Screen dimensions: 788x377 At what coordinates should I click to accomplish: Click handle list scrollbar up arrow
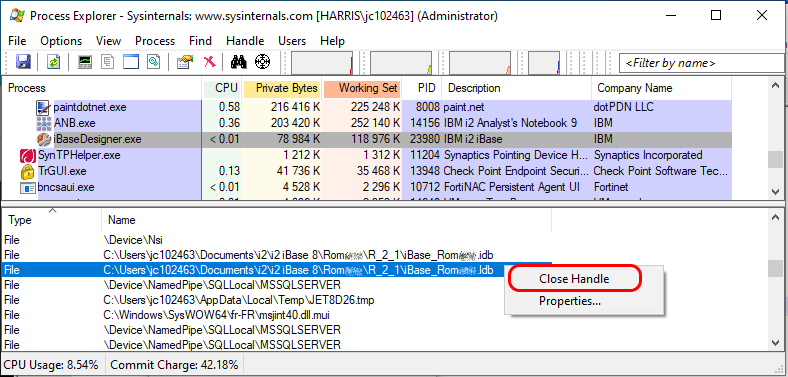click(x=776, y=218)
